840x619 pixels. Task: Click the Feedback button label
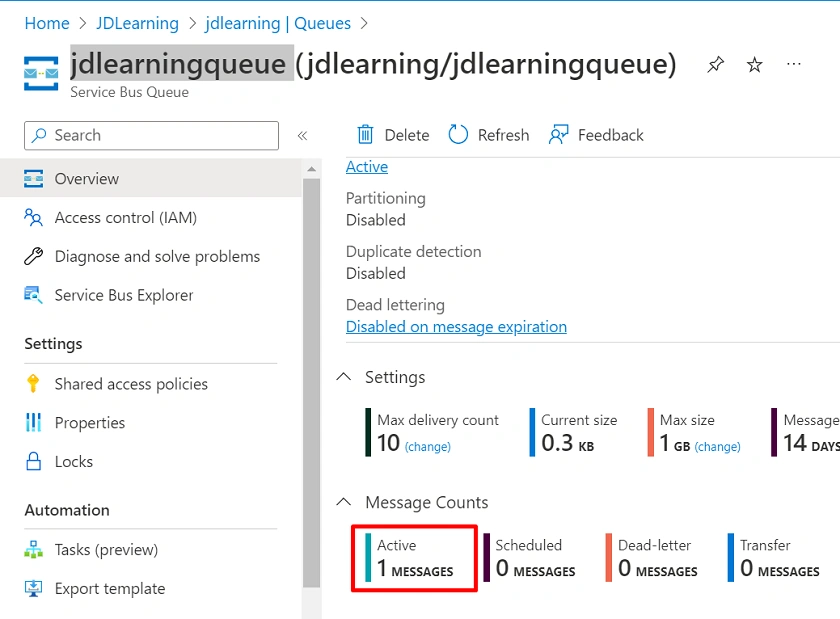click(611, 135)
